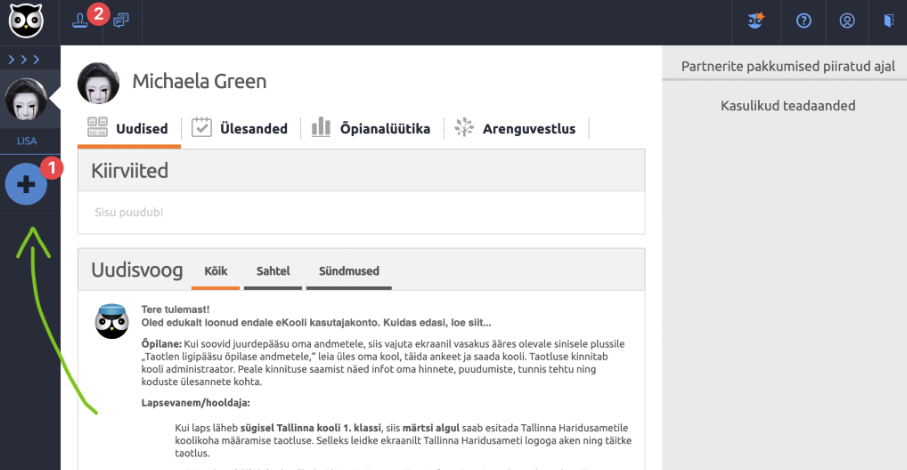Click the profile picture beside Michaela Green
907x470 pixels.
click(99, 83)
